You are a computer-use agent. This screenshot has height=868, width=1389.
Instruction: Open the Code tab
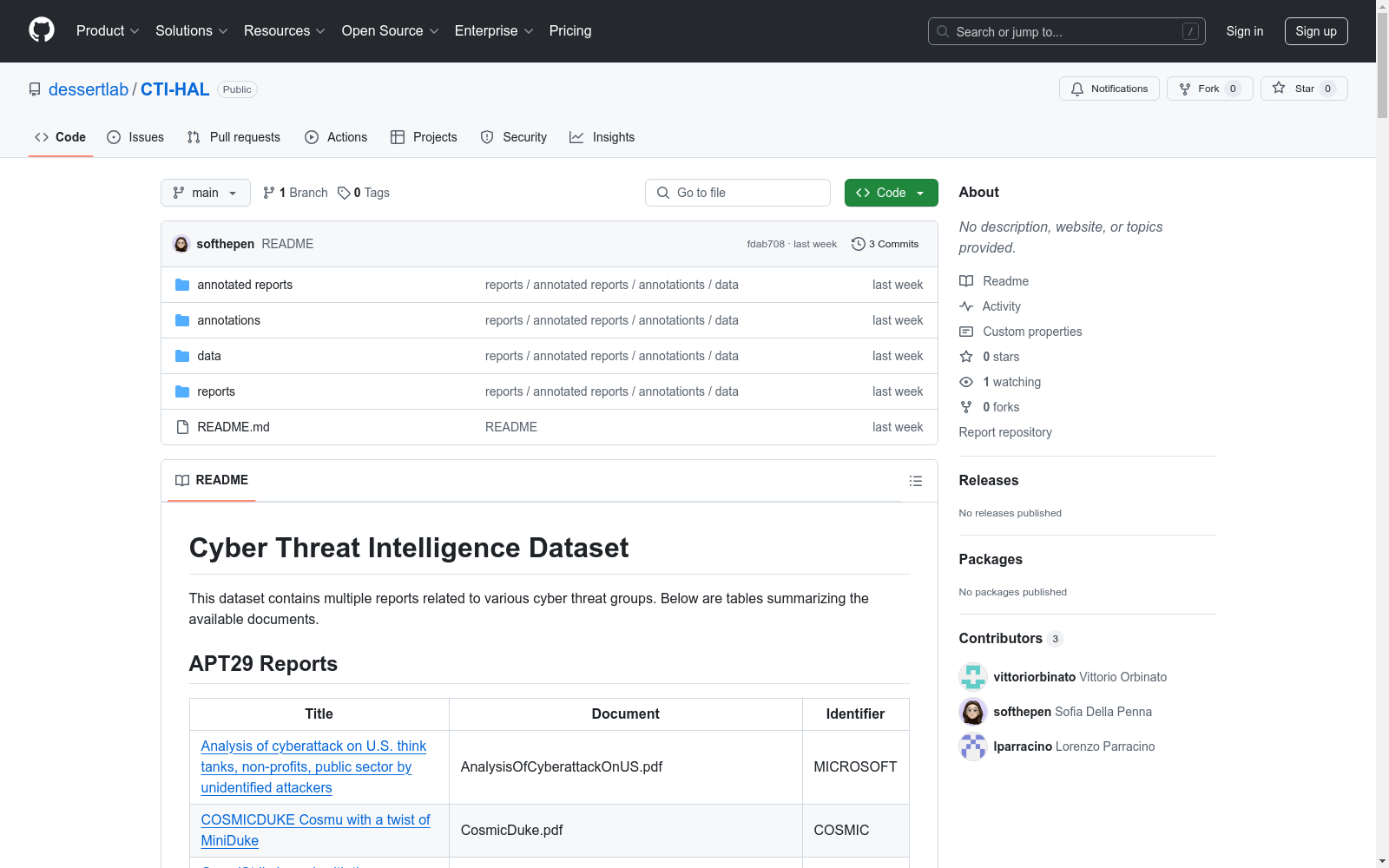point(60,137)
